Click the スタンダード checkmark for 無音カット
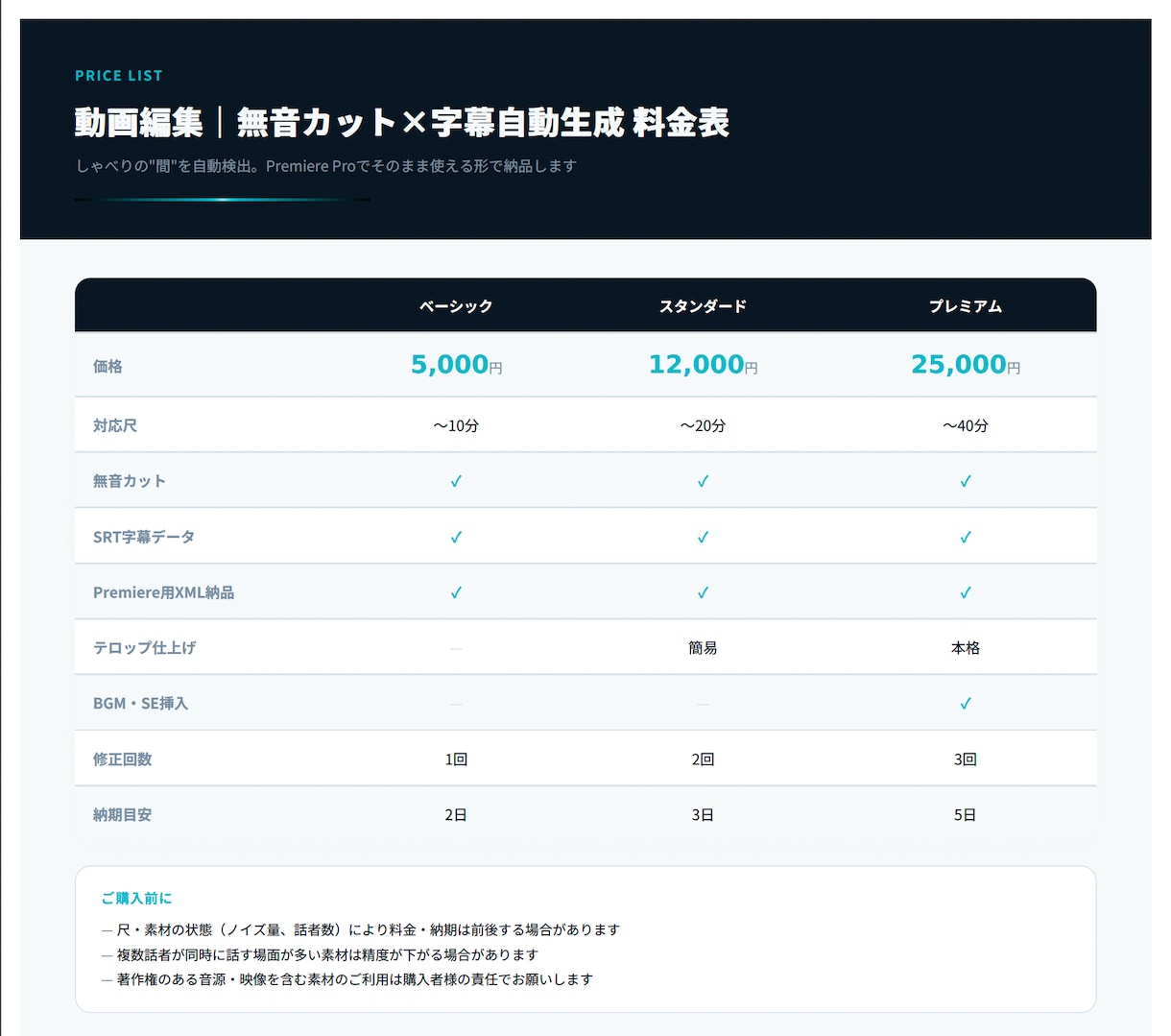 (x=703, y=481)
